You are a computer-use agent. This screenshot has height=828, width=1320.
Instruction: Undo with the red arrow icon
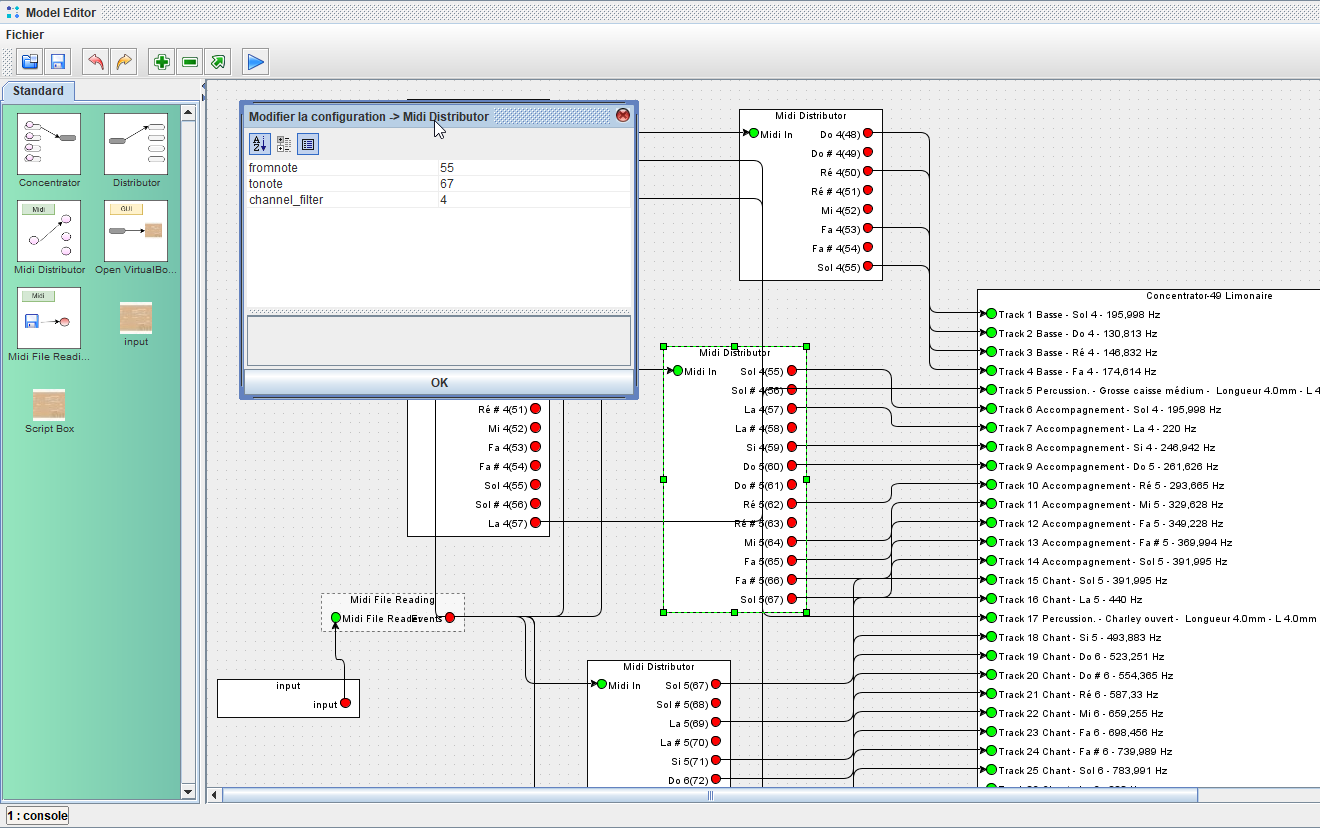96,62
